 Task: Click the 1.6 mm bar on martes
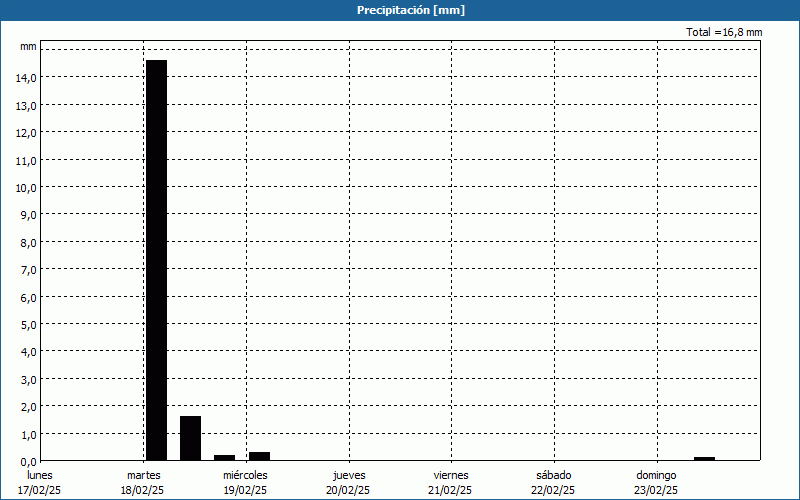[x=190, y=438]
